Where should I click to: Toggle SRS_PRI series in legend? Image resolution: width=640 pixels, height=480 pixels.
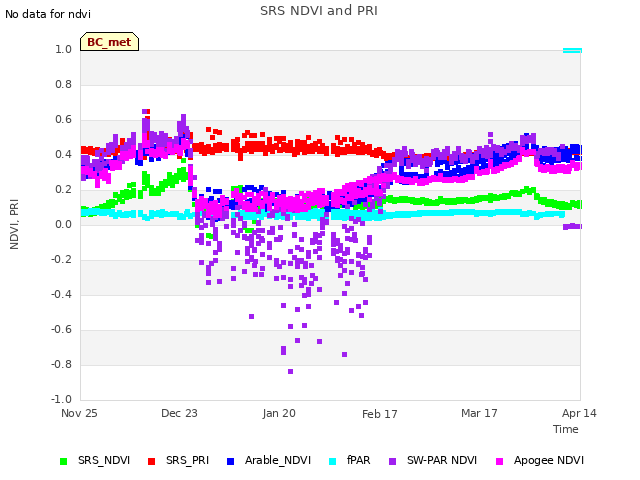[x=178, y=460]
